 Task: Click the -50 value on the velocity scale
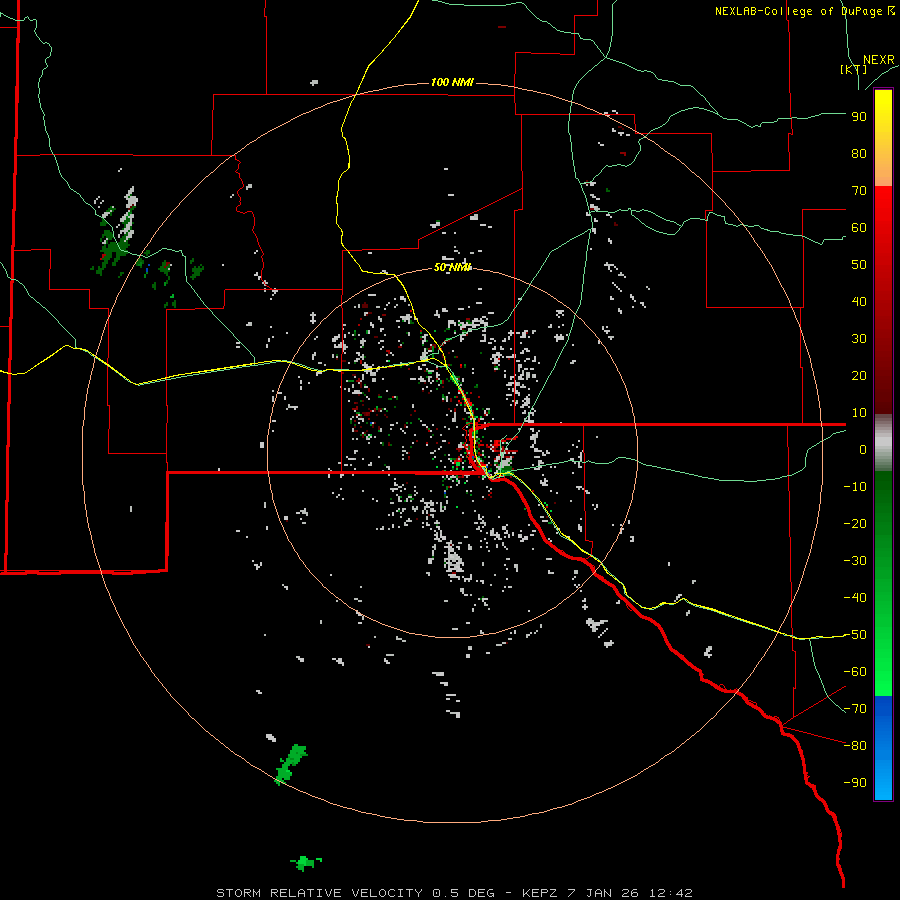(855, 635)
